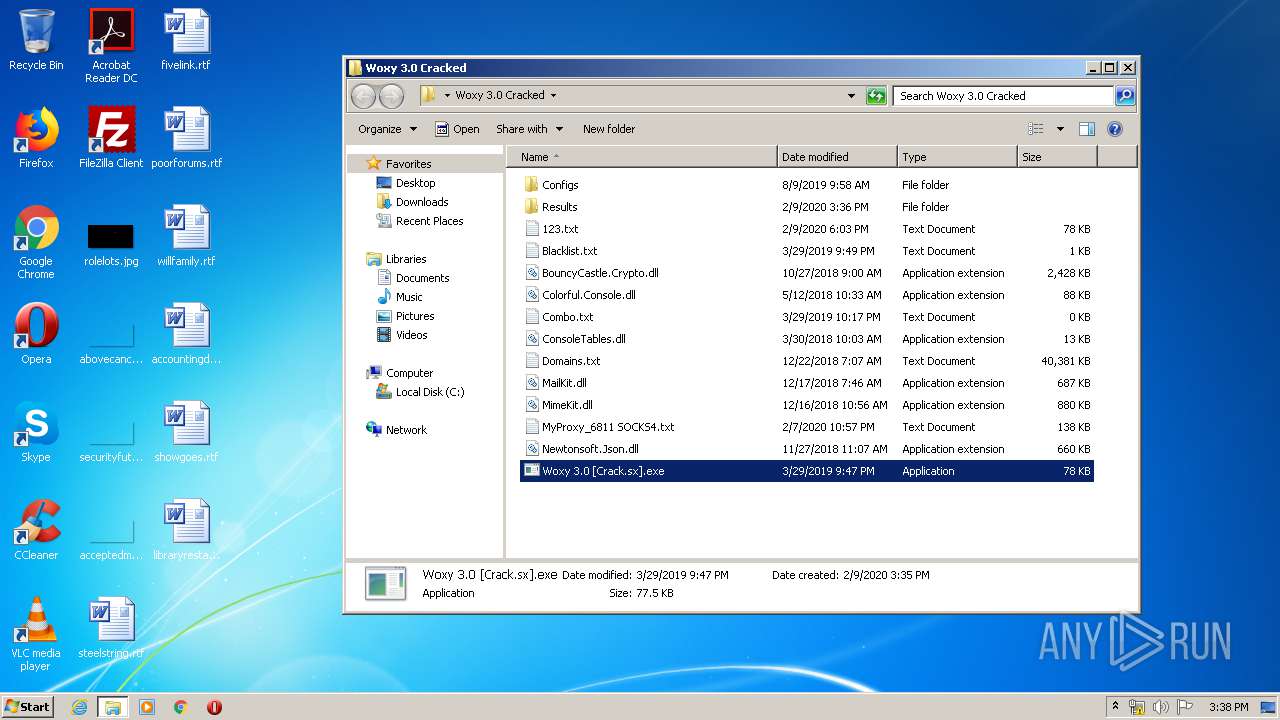Viewport: 1280px width, 720px height.
Task: Click Chrome icon in the taskbar
Action: click(181, 707)
